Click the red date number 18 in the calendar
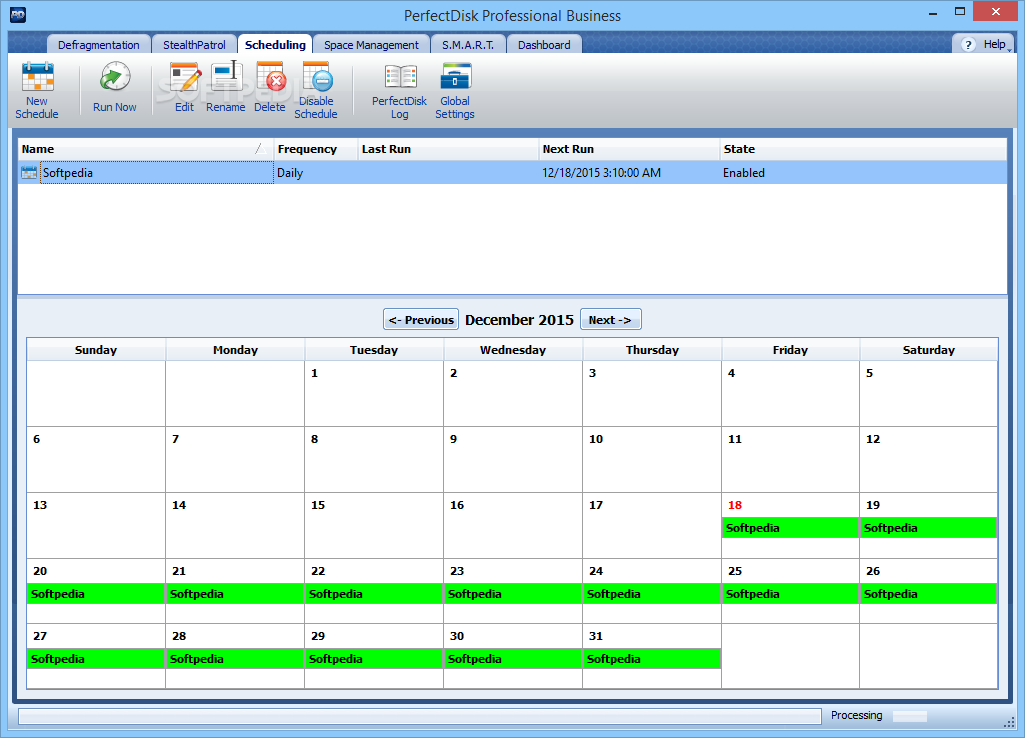The height and width of the screenshot is (738, 1025). pyautogui.click(x=735, y=505)
